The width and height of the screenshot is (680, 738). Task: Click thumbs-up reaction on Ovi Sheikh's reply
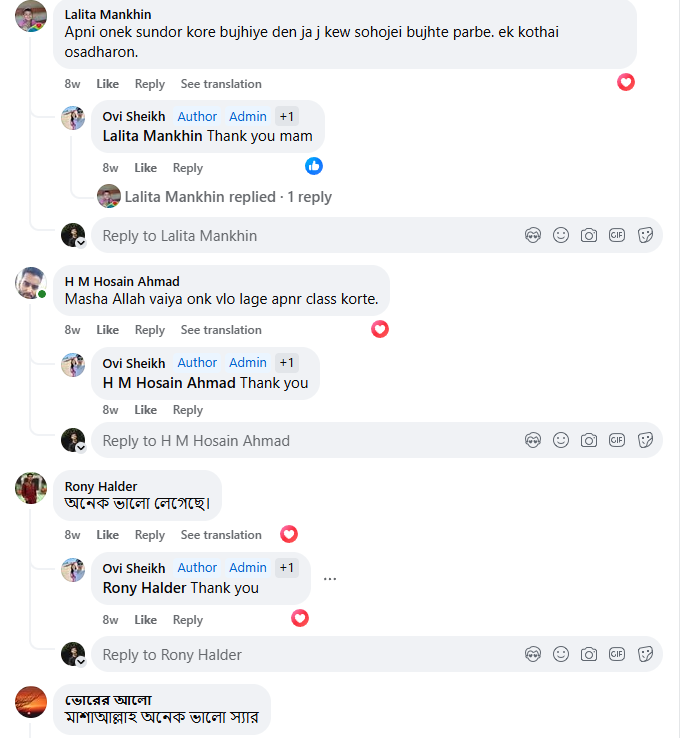point(314,166)
